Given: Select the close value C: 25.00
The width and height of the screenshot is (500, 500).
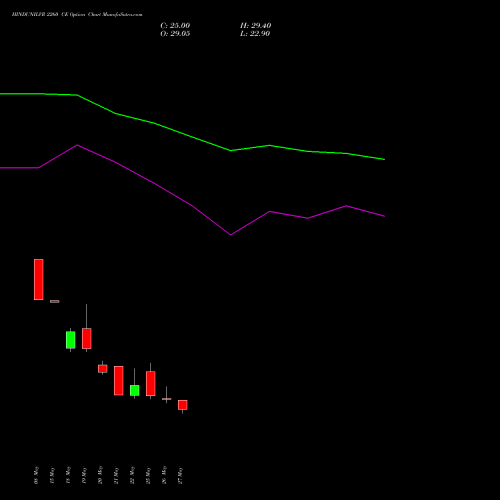Looking at the screenshot, I should coord(175,26).
